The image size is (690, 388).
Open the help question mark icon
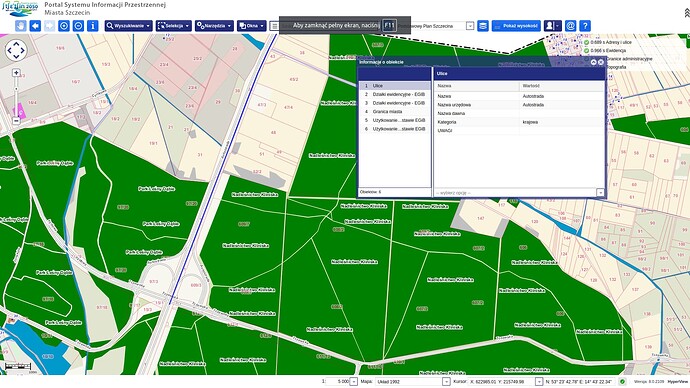(x=585, y=26)
